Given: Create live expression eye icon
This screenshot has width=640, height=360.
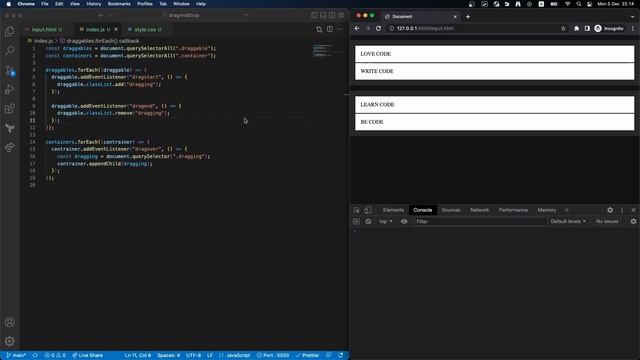Looking at the screenshot, I should click(404, 222).
